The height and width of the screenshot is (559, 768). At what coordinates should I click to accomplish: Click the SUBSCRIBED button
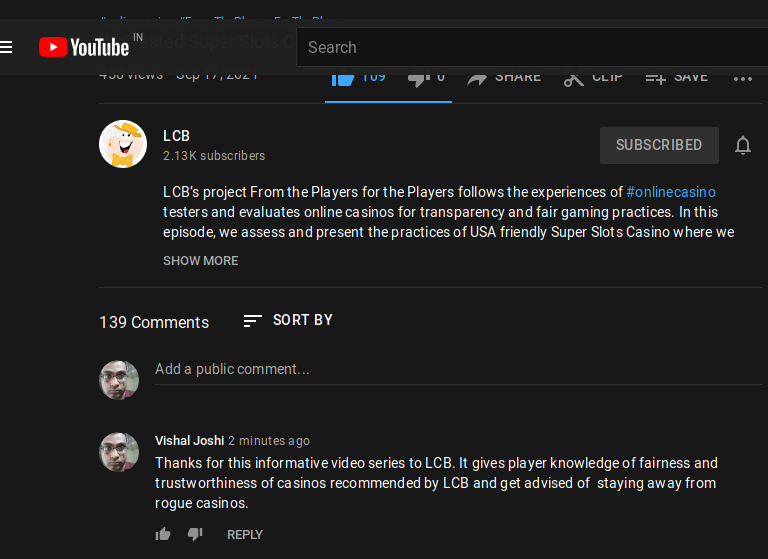point(659,145)
